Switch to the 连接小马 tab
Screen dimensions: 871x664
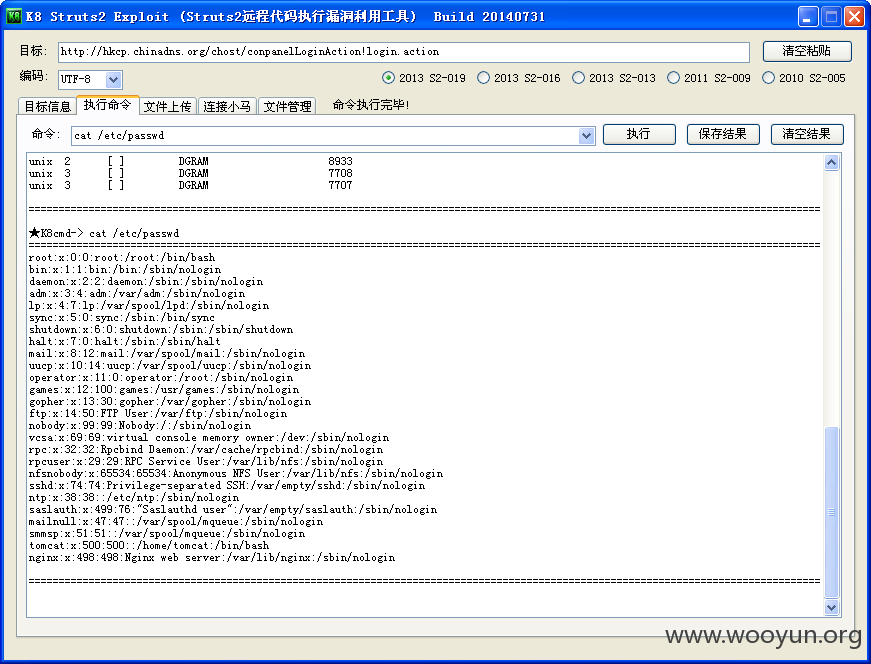click(x=227, y=106)
